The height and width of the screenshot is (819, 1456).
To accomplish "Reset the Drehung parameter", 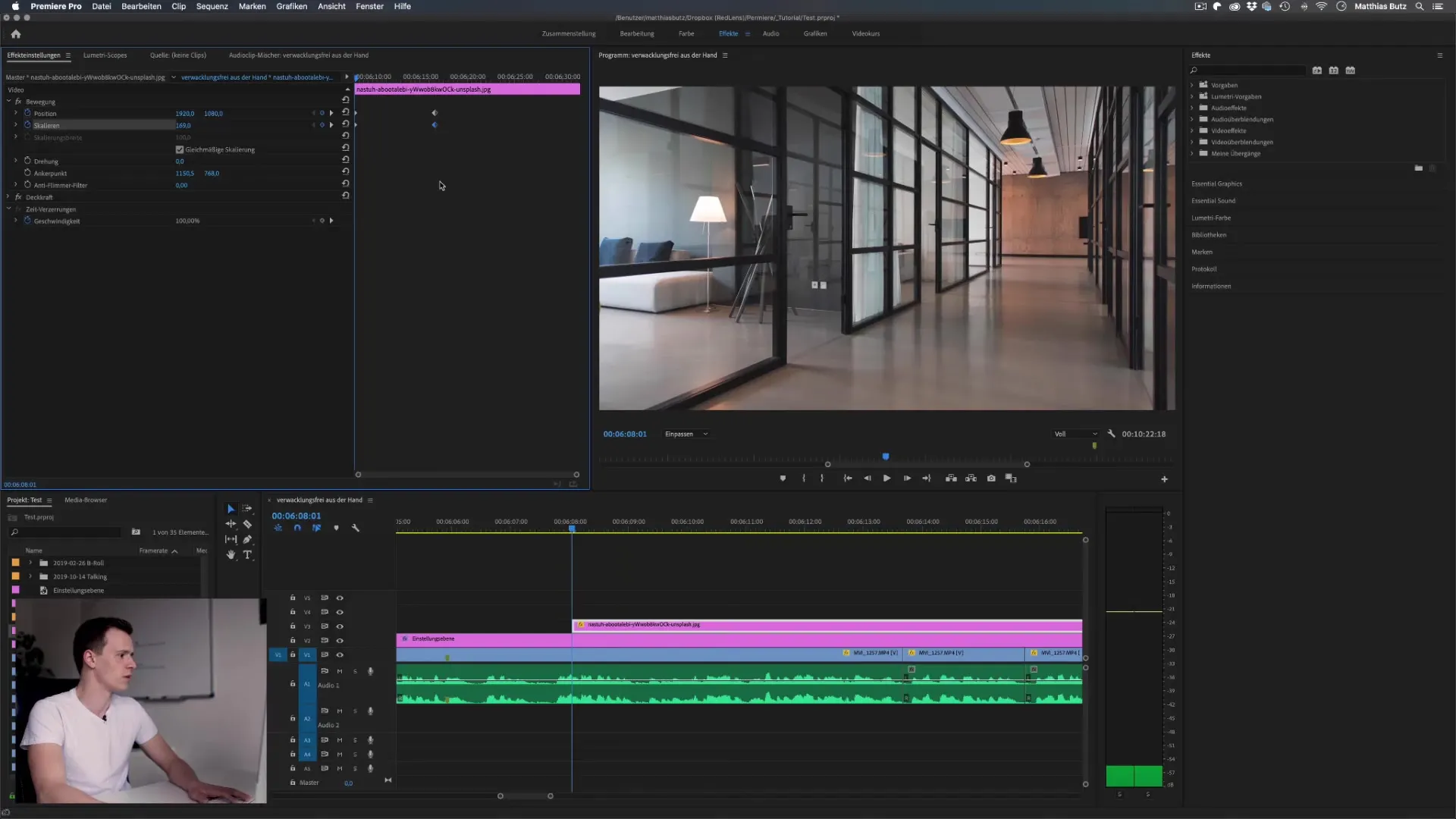I will pyautogui.click(x=345, y=160).
